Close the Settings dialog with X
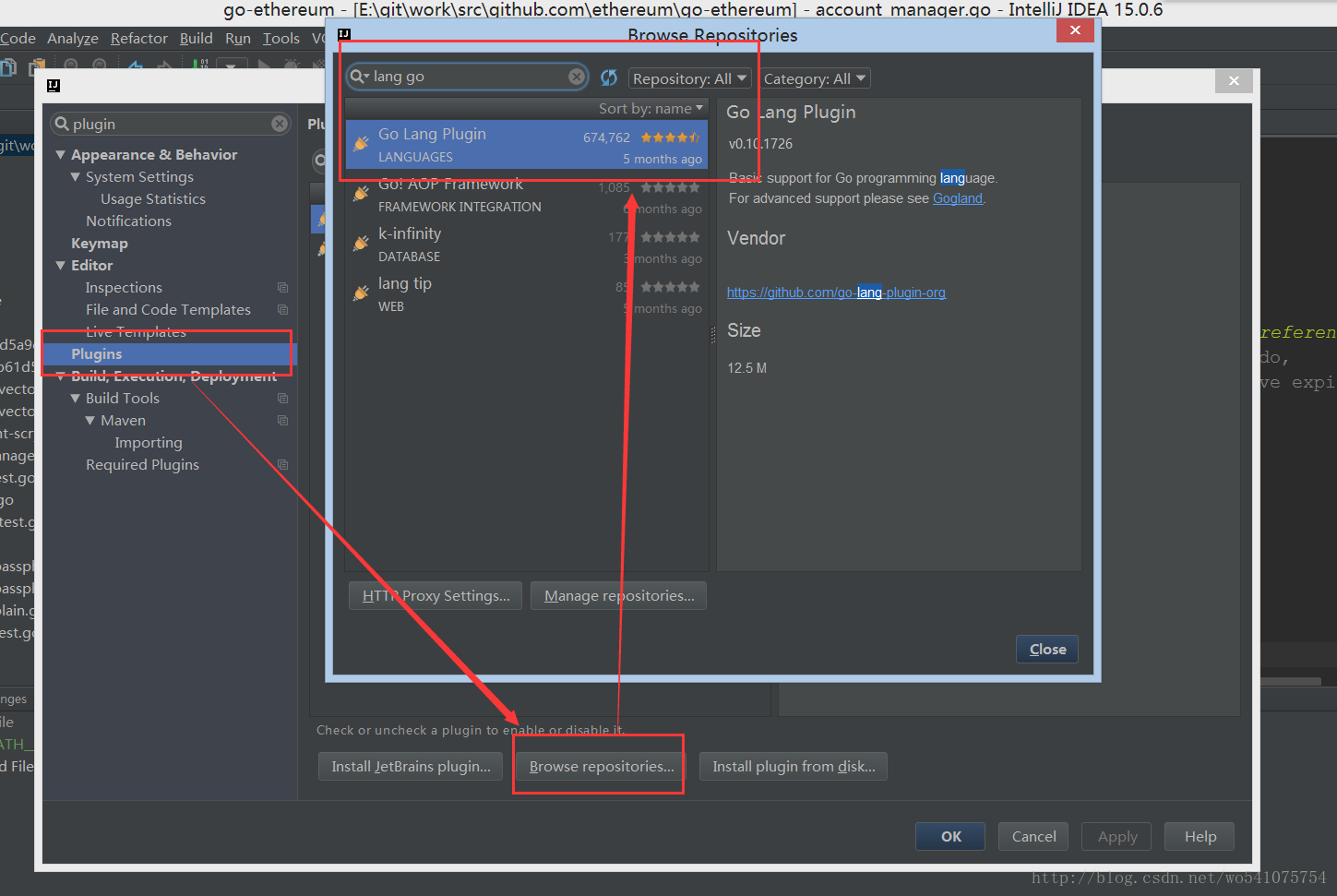This screenshot has height=896, width=1337. click(x=1234, y=81)
